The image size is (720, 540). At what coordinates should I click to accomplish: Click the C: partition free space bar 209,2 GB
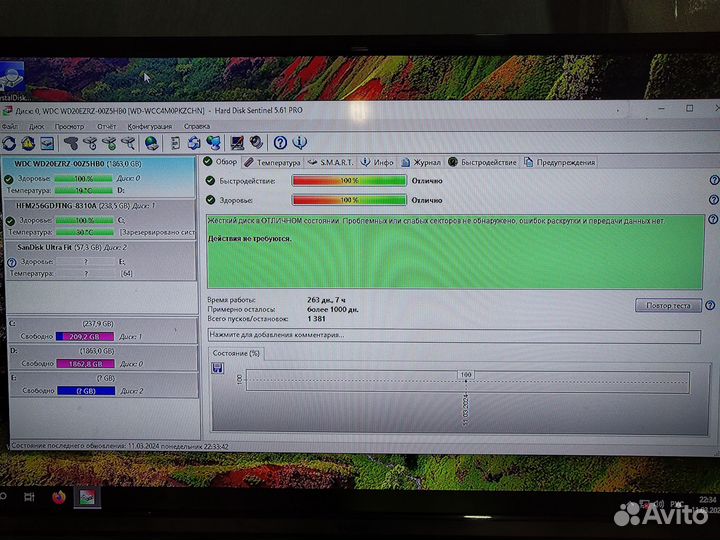click(85, 337)
